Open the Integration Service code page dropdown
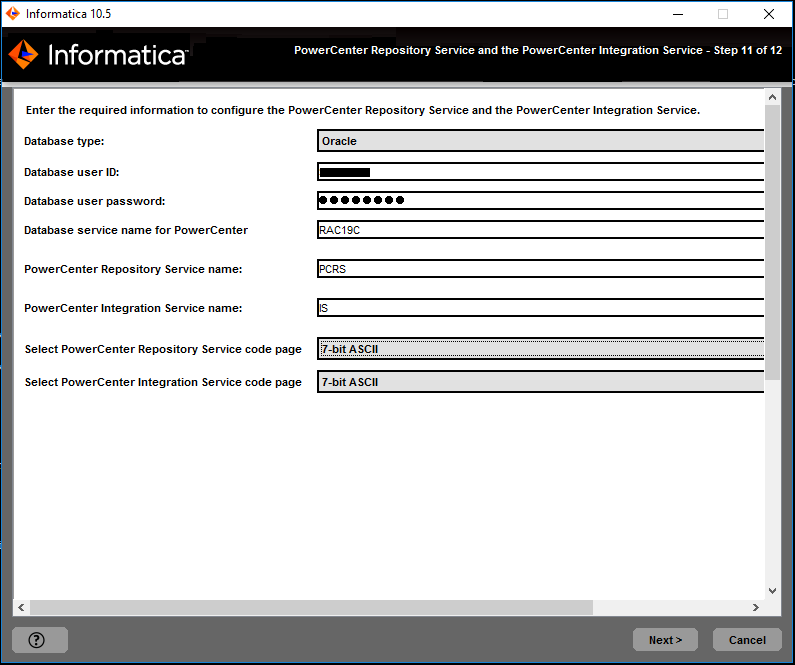The image size is (795, 665). (540, 382)
